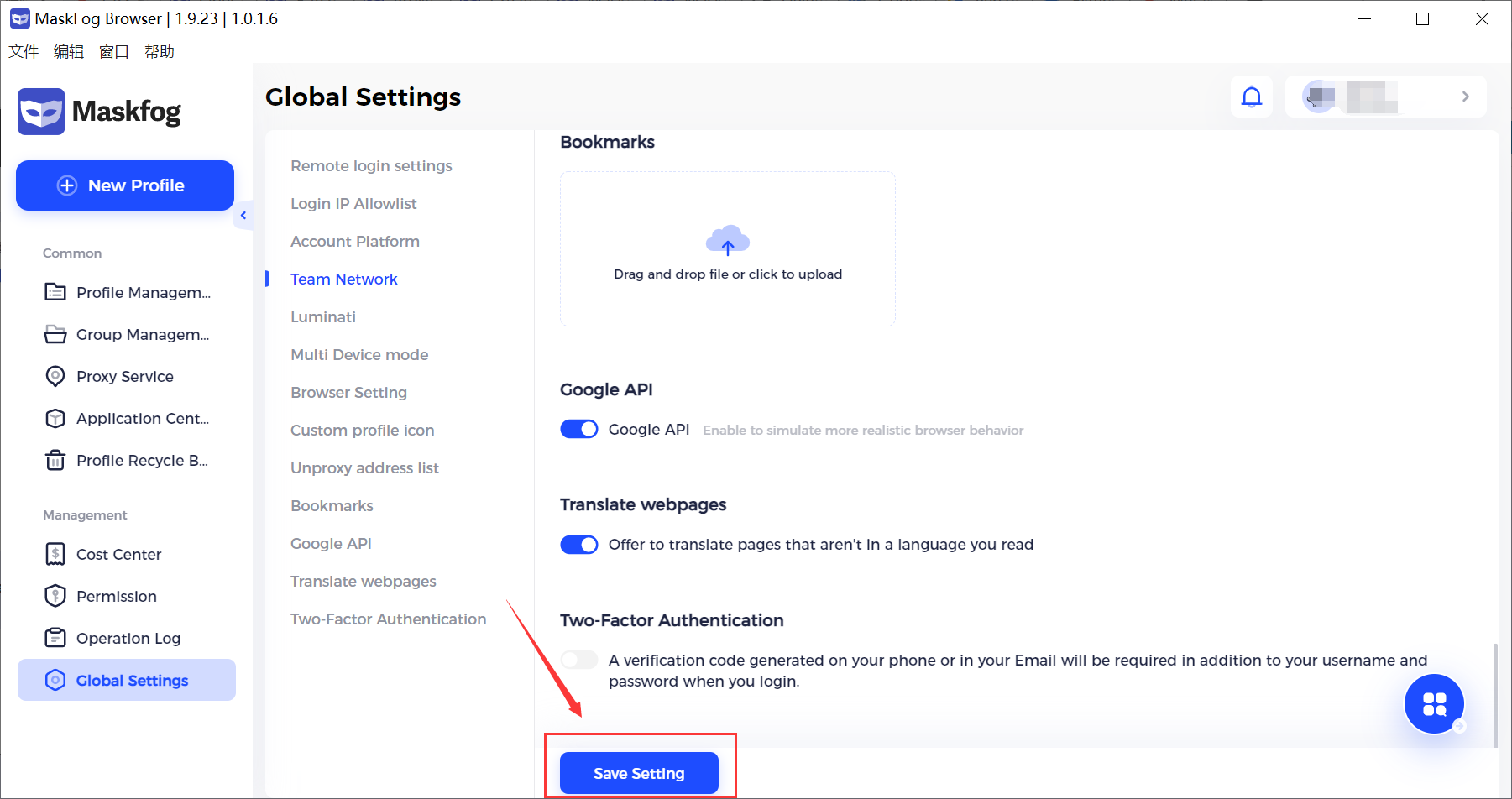Open Application Center page
Viewport: 1512px width, 799px height.
pyautogui.click(x=127, y=418)
